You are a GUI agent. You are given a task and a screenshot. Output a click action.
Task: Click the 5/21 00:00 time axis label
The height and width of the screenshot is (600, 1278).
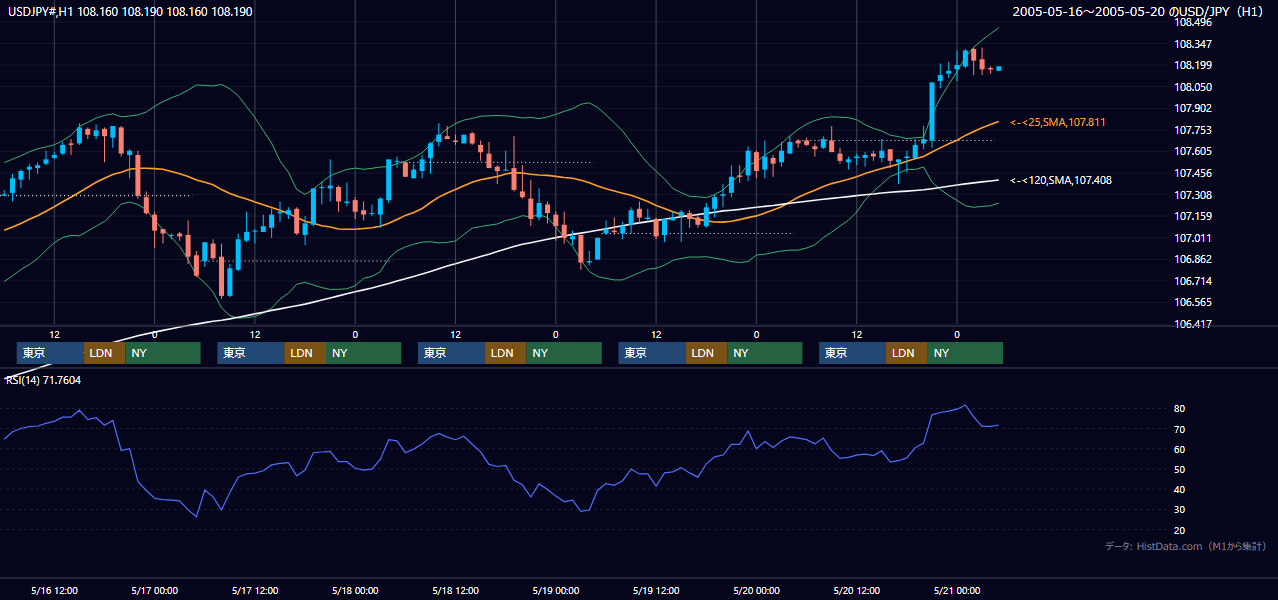(957, 590)
